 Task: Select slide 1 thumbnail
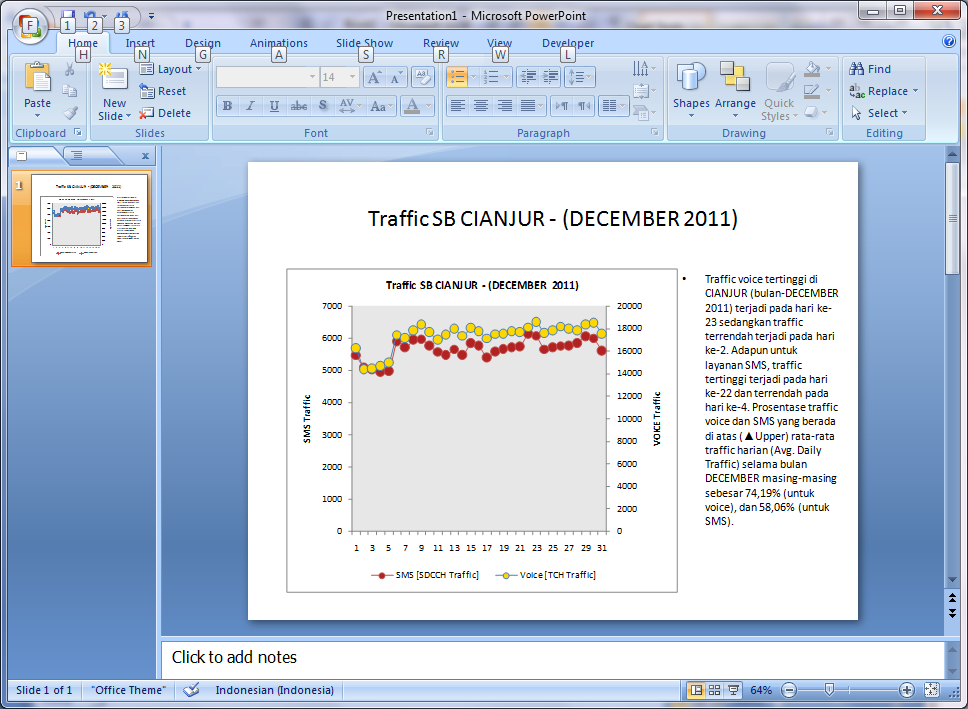pyautogui.click(x=90, y=218)
